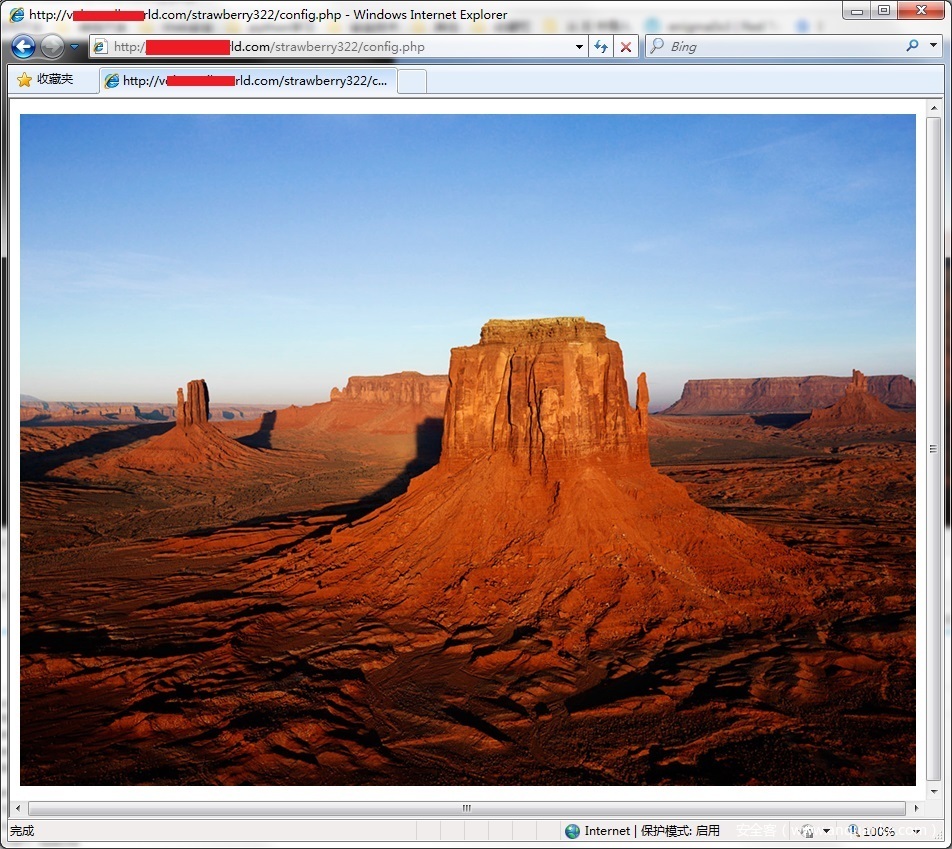This screenshot has width=952, height=849.
Task: Click the vertical scrollbar down arrow
Action: click(934, 789)
